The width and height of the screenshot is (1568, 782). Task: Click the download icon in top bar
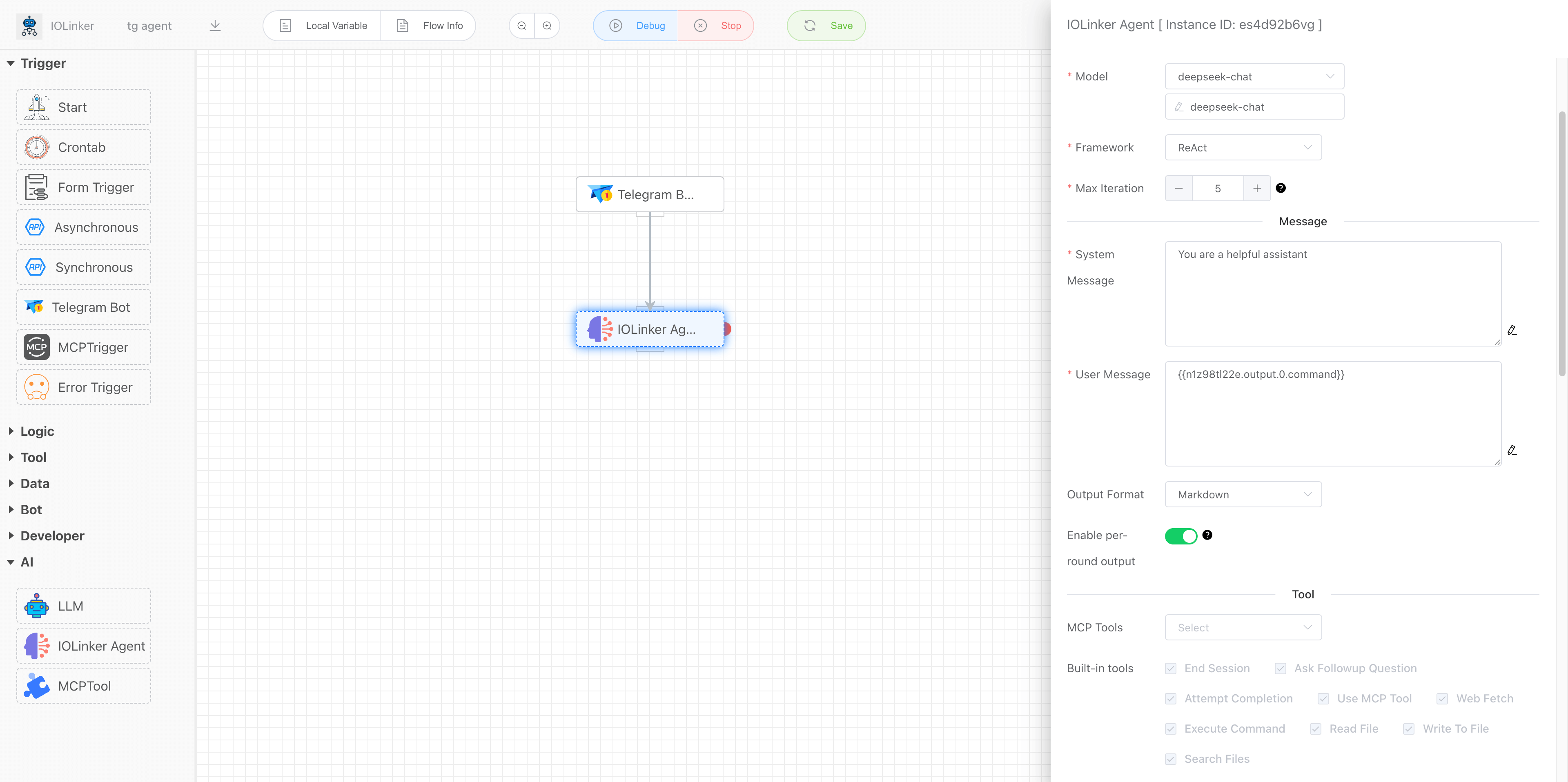(x=215, y=26)
